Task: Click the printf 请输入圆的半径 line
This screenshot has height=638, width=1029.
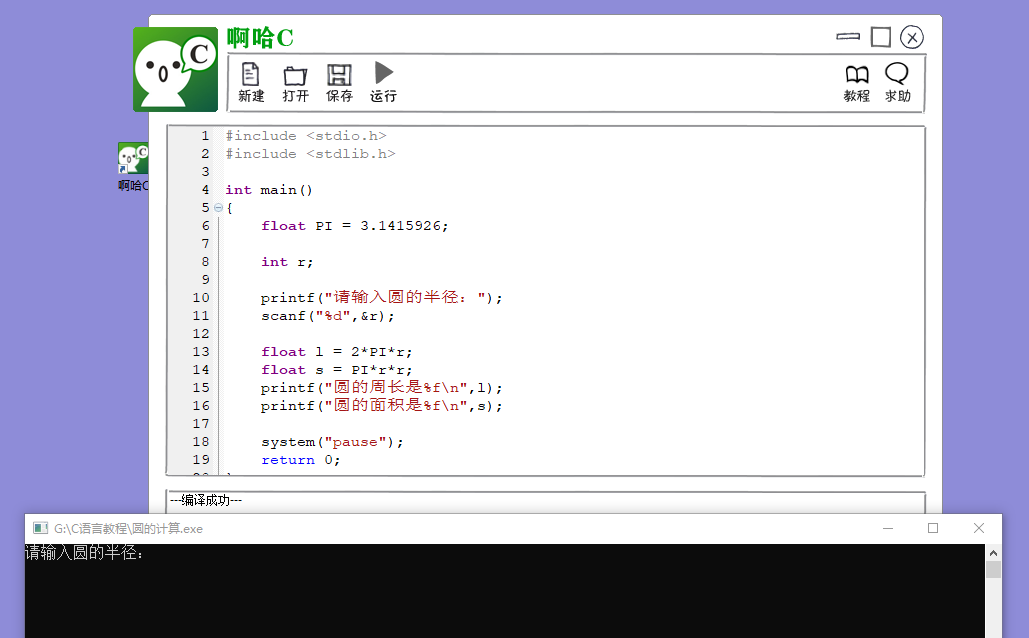Action: click(x=381, y=297)
